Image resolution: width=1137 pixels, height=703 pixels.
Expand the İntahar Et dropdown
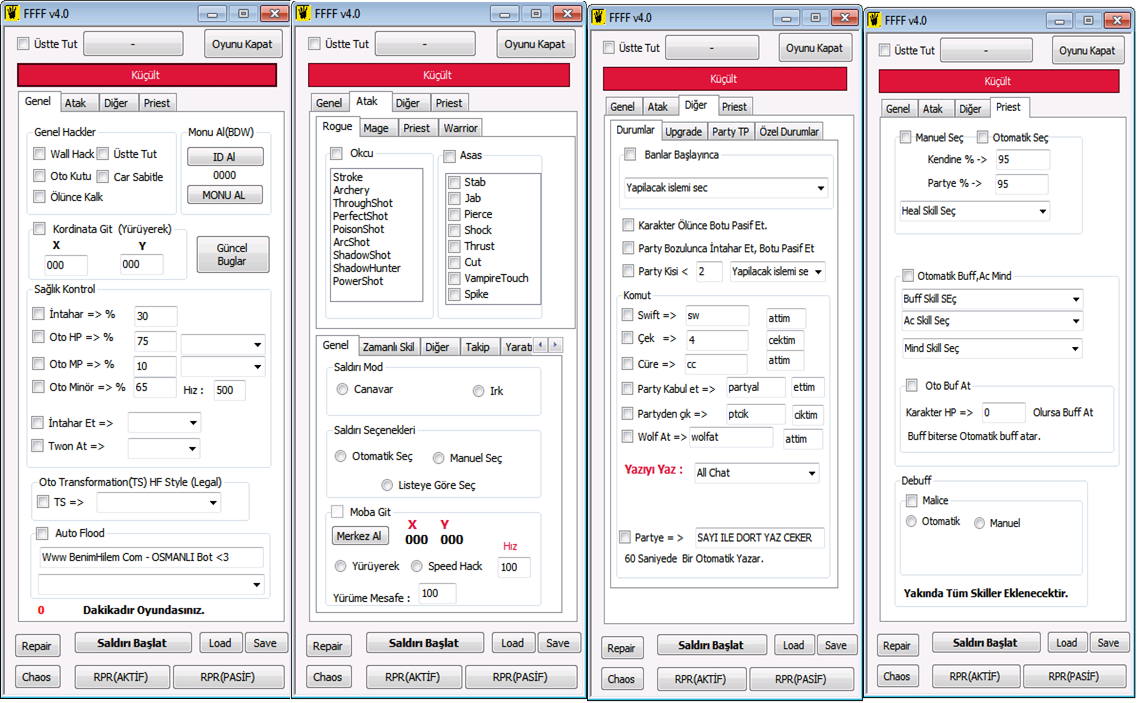tap(164, 422)
